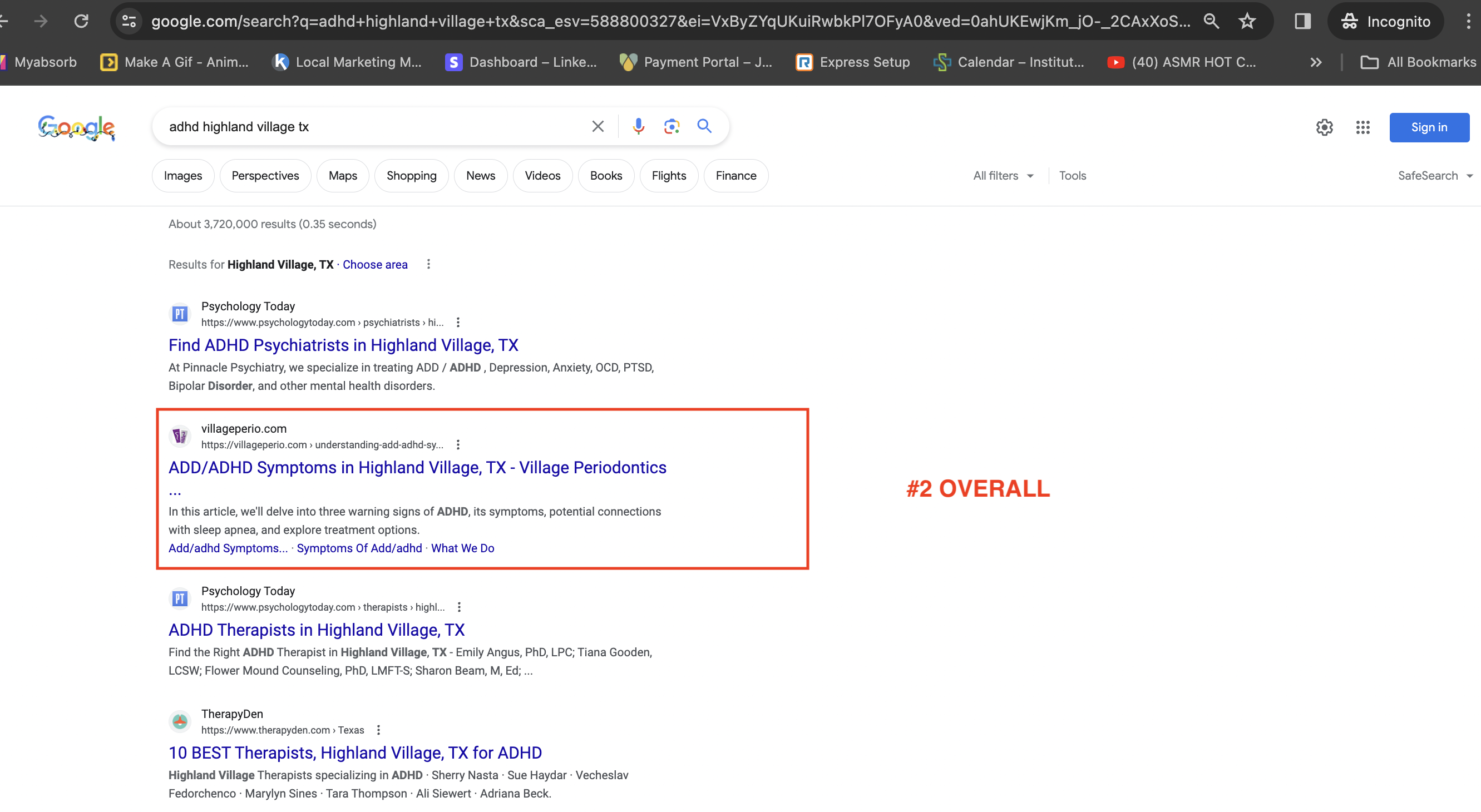Switch to News results tab

point(481,176)
